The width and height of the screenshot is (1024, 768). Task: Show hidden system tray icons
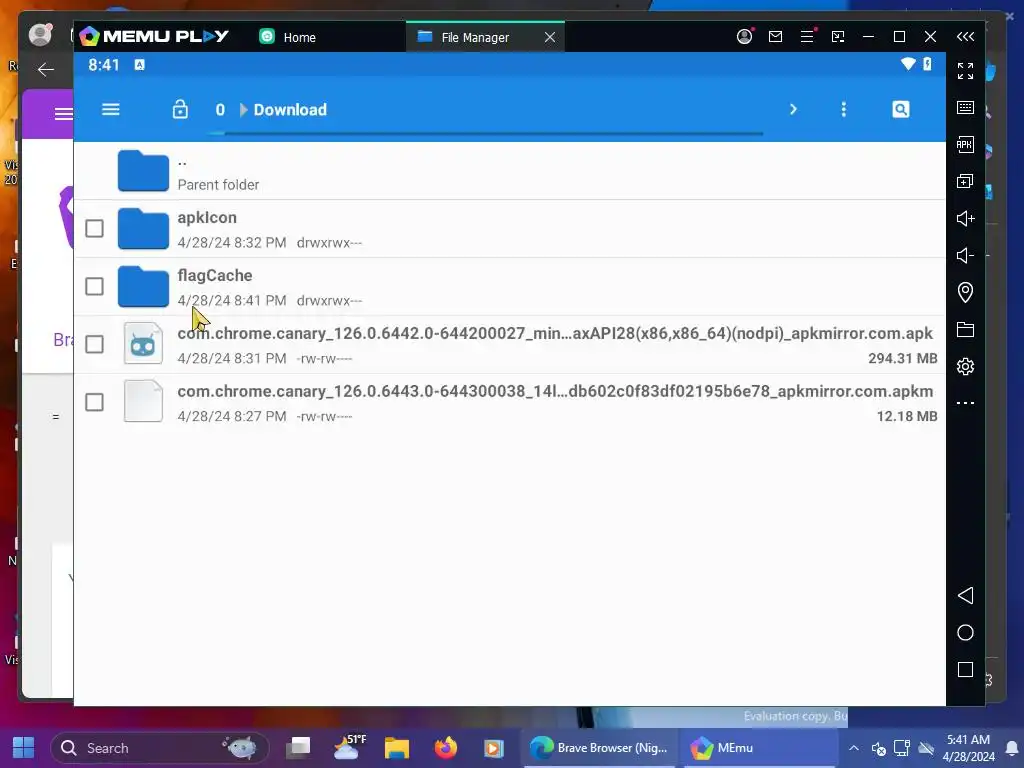click(x=854, y=748)
